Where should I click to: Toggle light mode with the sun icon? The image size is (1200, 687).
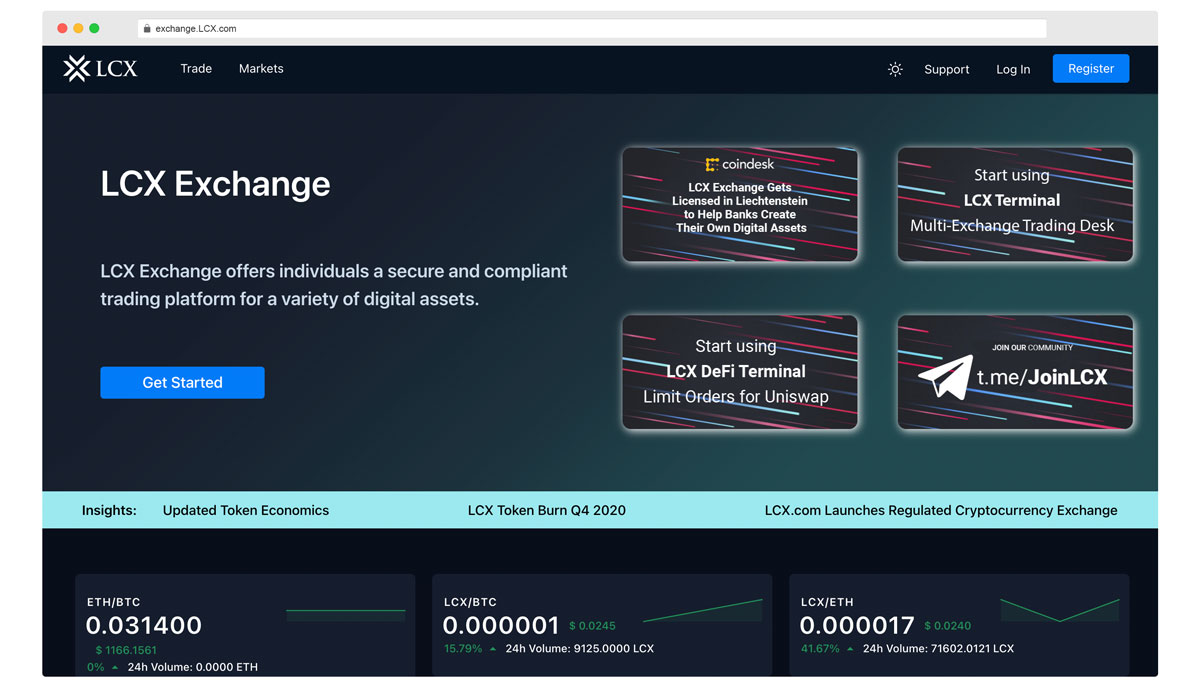click(895, 69)
